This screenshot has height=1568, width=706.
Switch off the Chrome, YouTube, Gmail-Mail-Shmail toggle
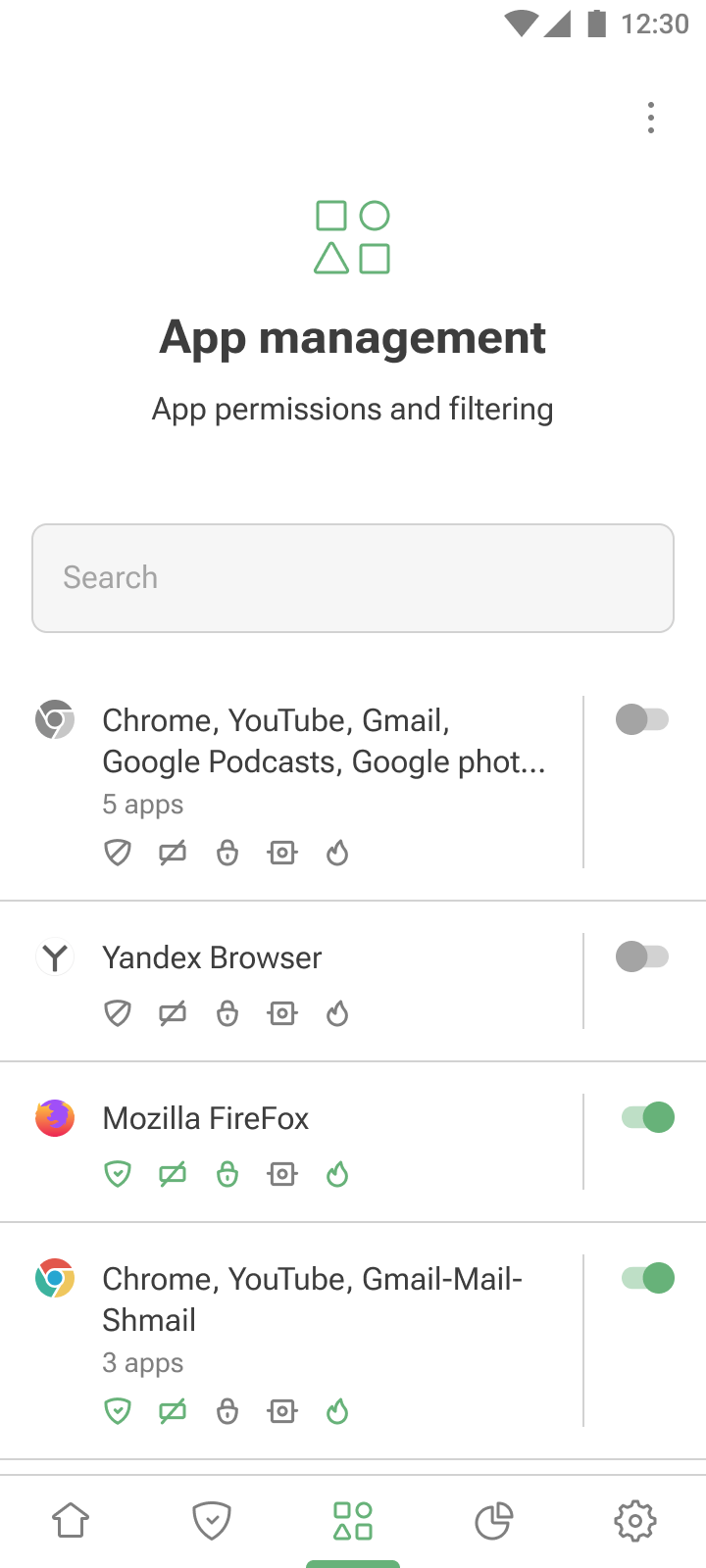point(647,1278)
